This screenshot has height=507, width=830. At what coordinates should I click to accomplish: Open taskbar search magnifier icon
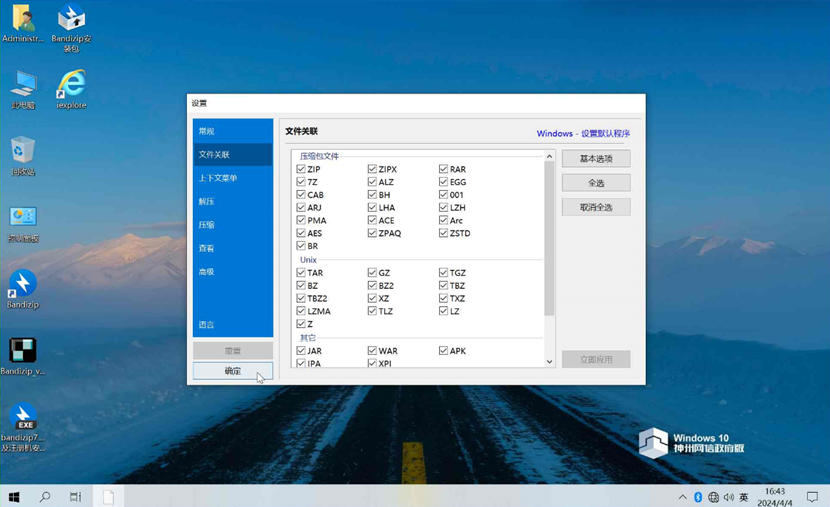click(x=45, y=496)
